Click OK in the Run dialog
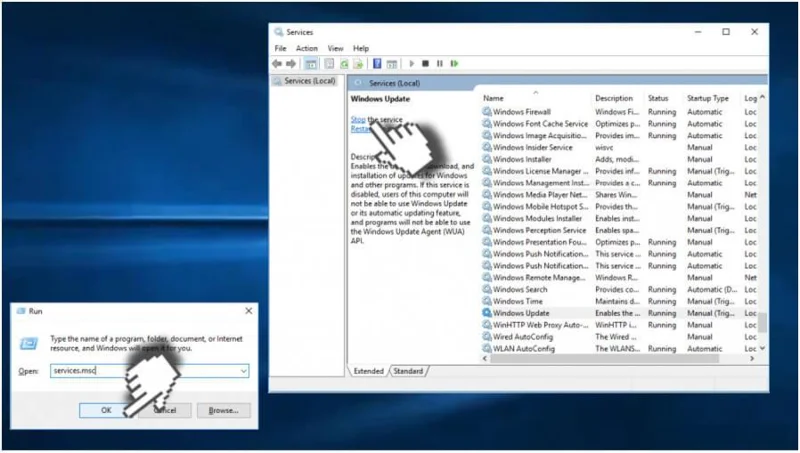The width and height of the screenshot is (800, 453). 106,410
